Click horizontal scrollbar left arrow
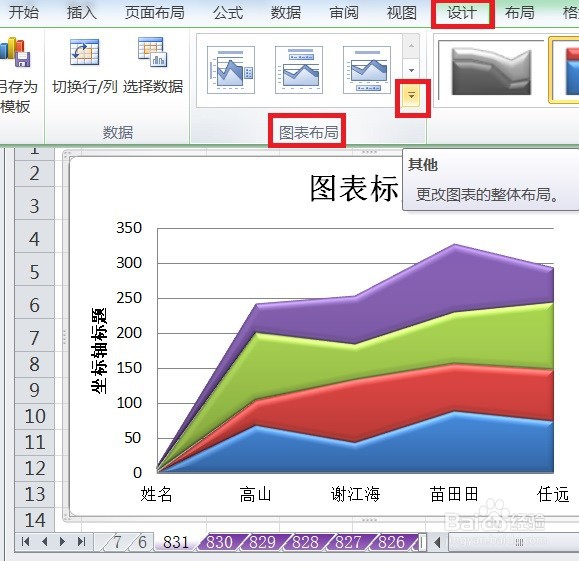 (x=438, y=542)
